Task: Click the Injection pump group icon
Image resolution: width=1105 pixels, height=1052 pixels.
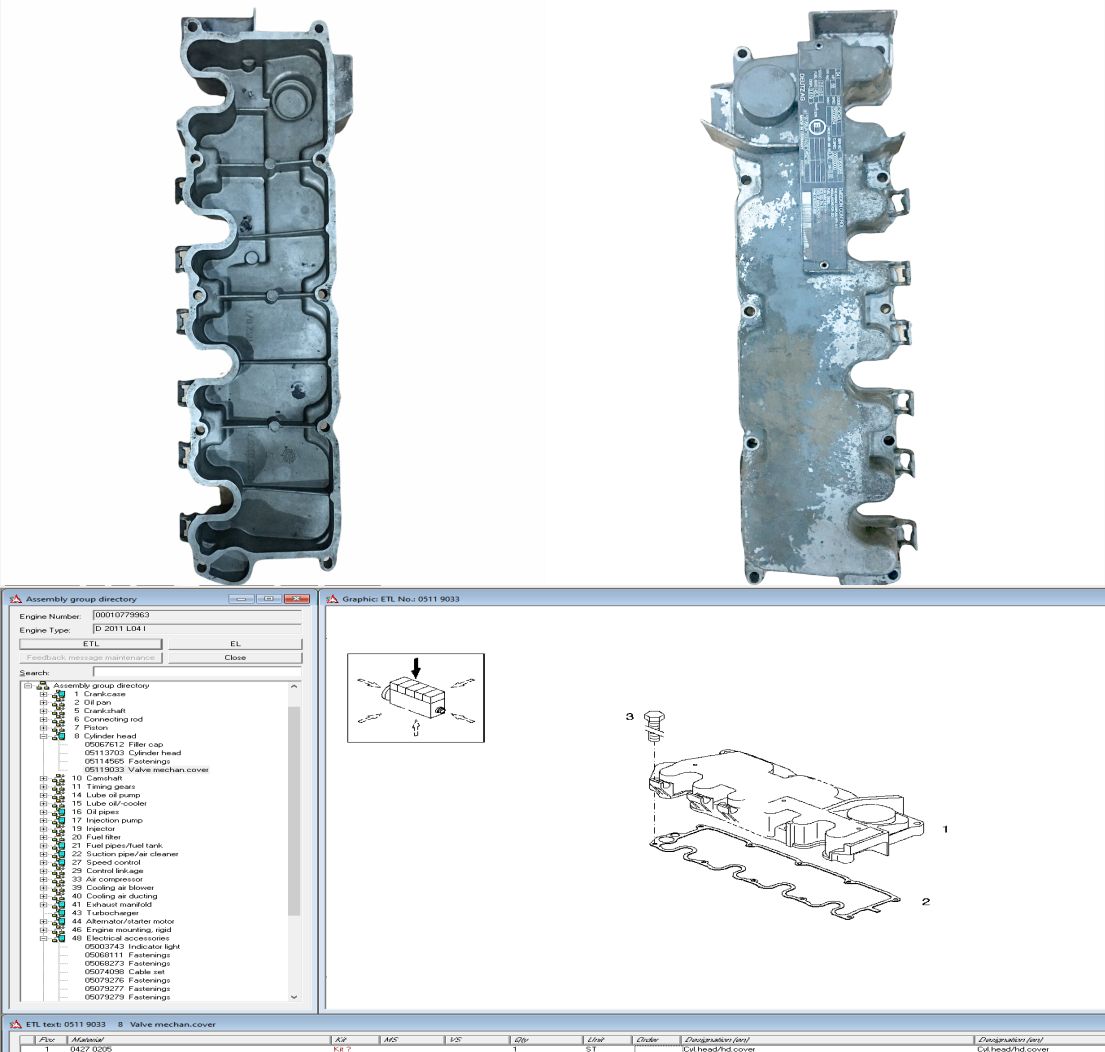Action: 59,820
